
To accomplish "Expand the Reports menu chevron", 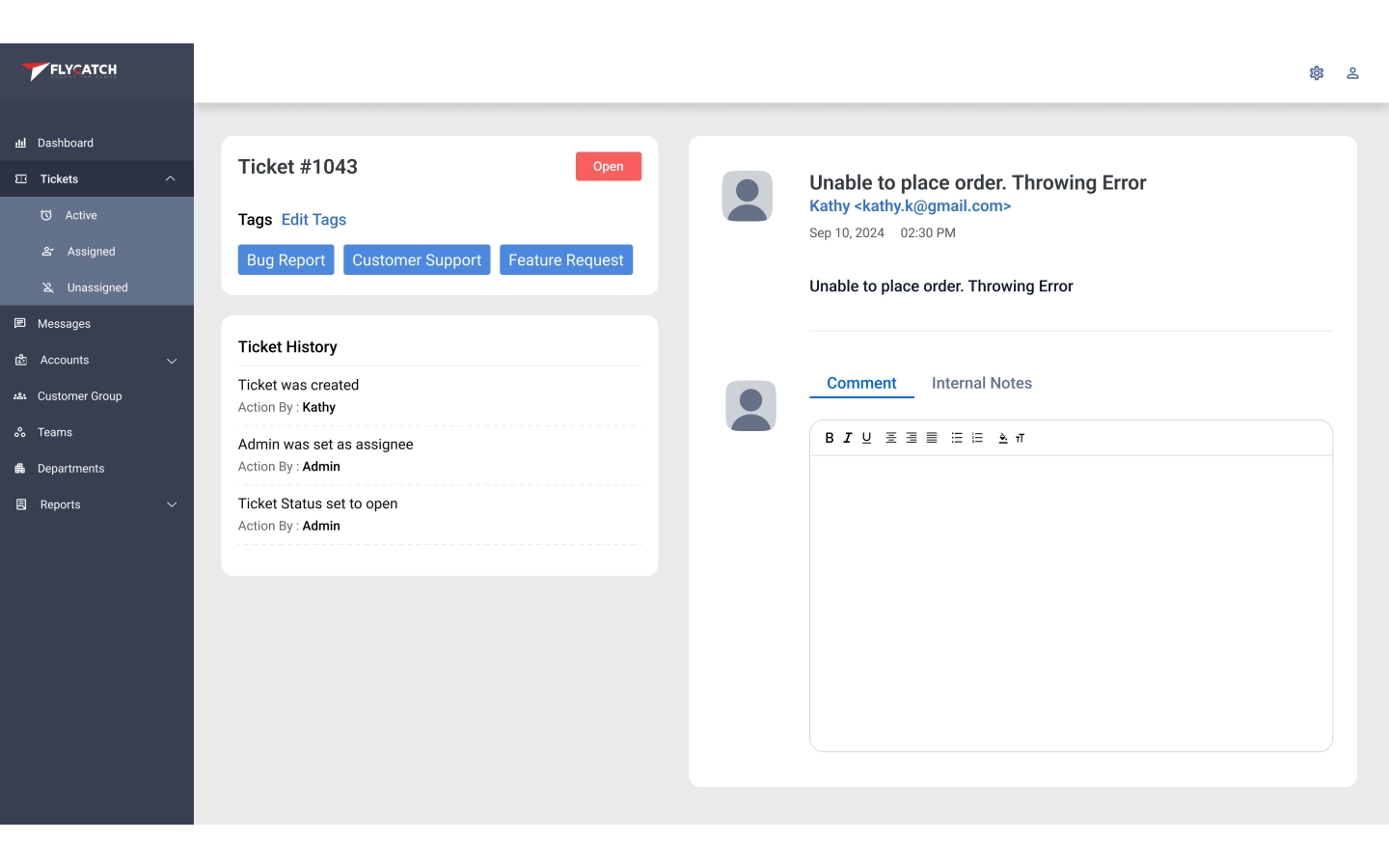I will click(x=172, y=504).
